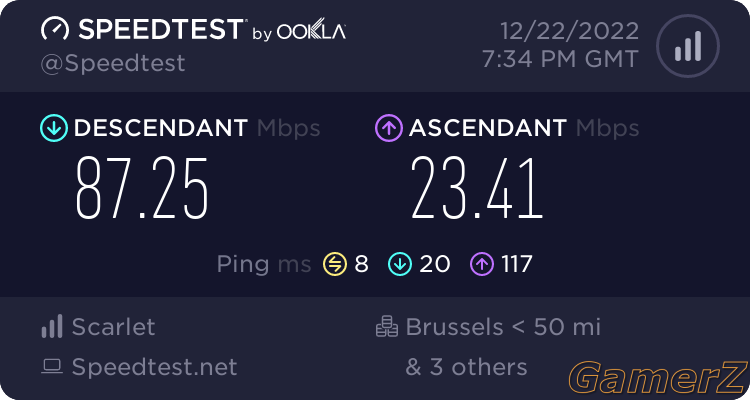This screenshot has width=750, height=400.
Task: Click the GamerZ watermark logo
Action: click(x=659, y=378)
